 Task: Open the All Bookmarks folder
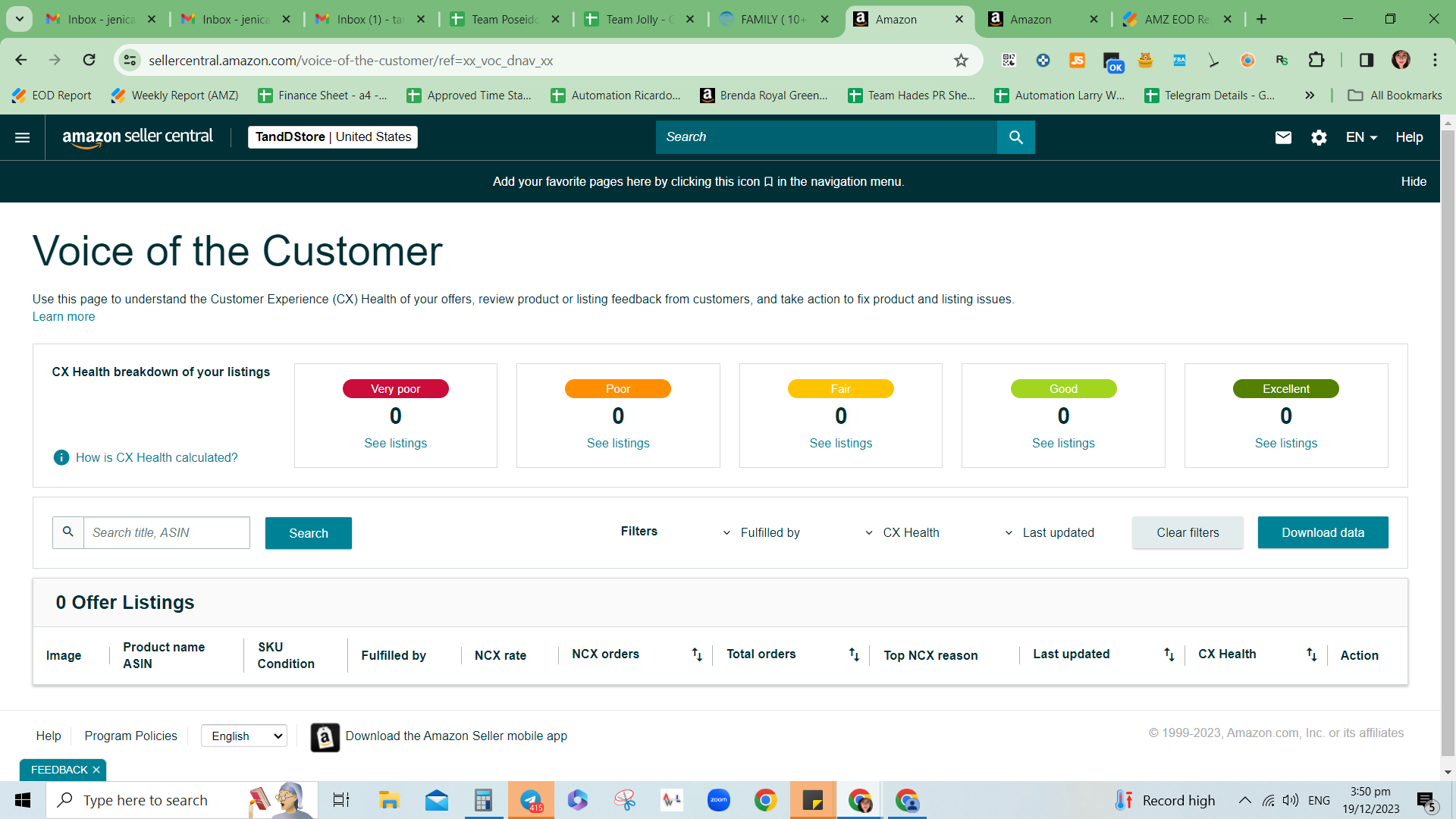click(1395, 95)
